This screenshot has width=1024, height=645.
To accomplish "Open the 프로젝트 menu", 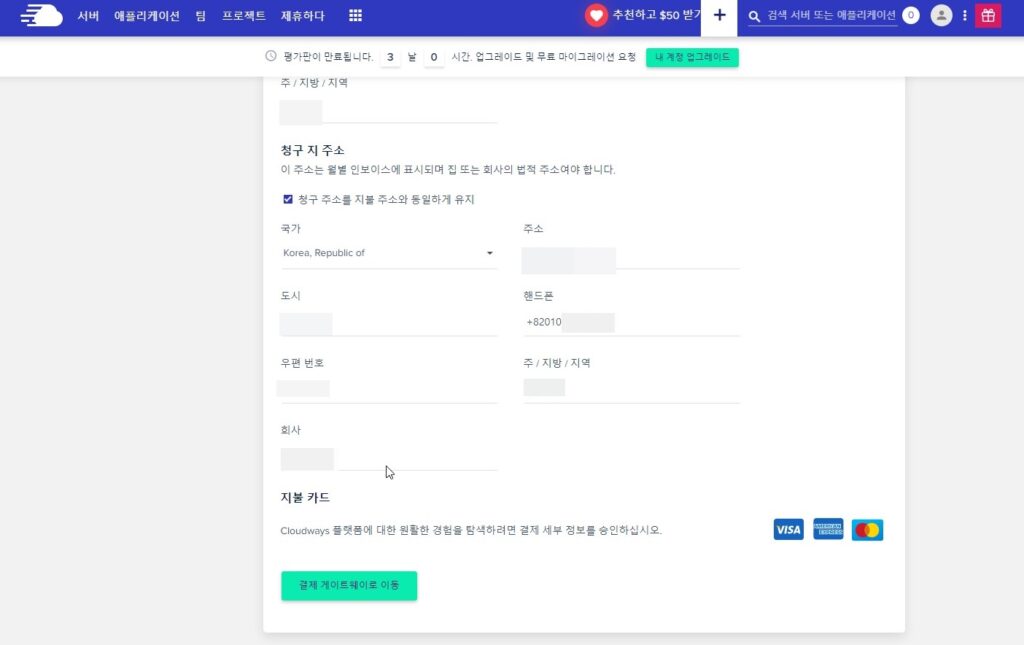I will pos(244,16).
